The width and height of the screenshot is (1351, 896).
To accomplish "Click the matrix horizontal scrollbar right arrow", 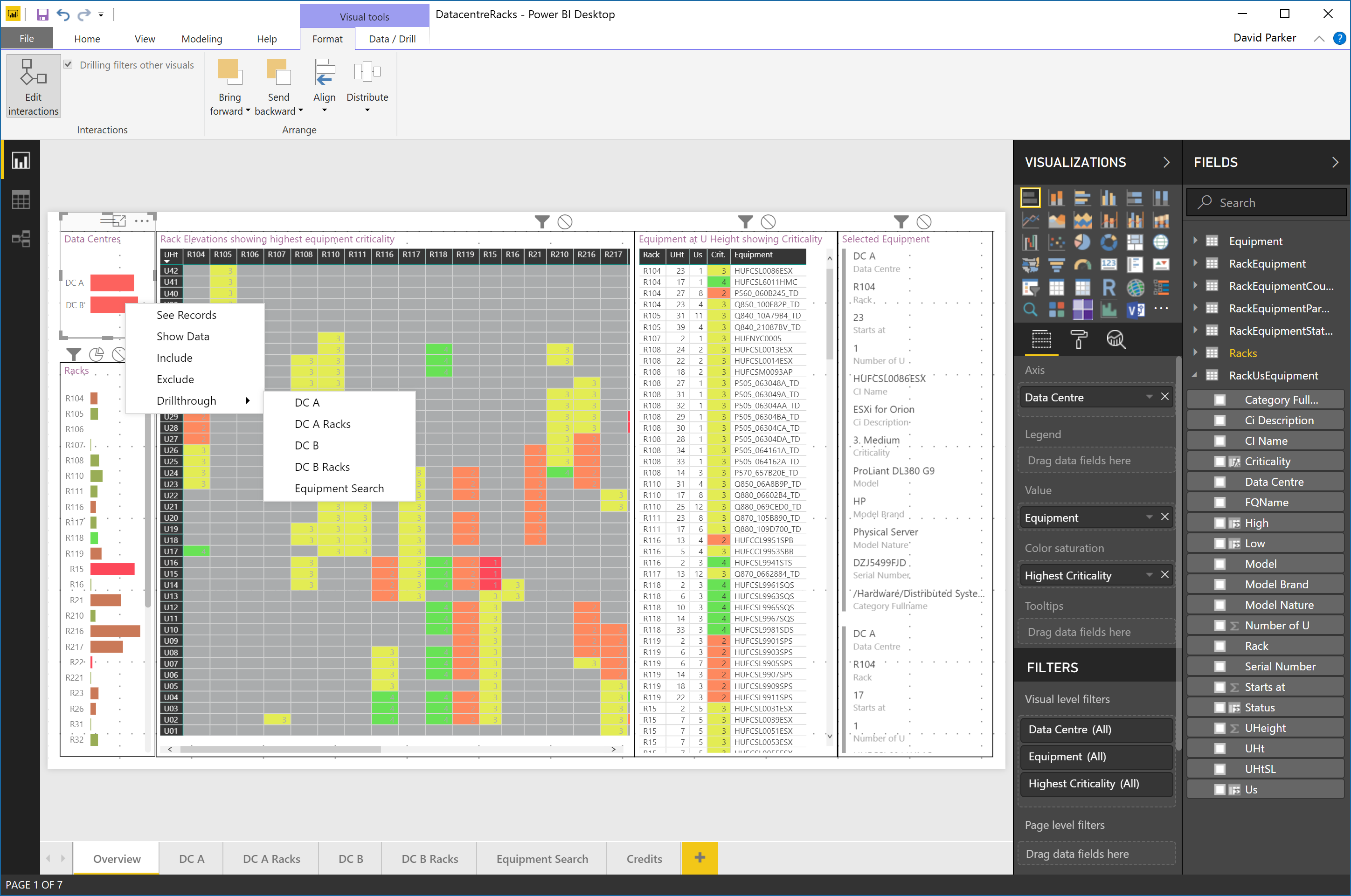I will (x=614, y=749).
